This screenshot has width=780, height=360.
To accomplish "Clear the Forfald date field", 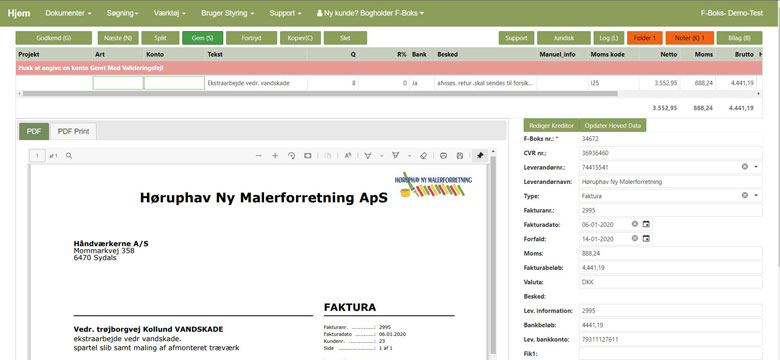I will [635, 239].
